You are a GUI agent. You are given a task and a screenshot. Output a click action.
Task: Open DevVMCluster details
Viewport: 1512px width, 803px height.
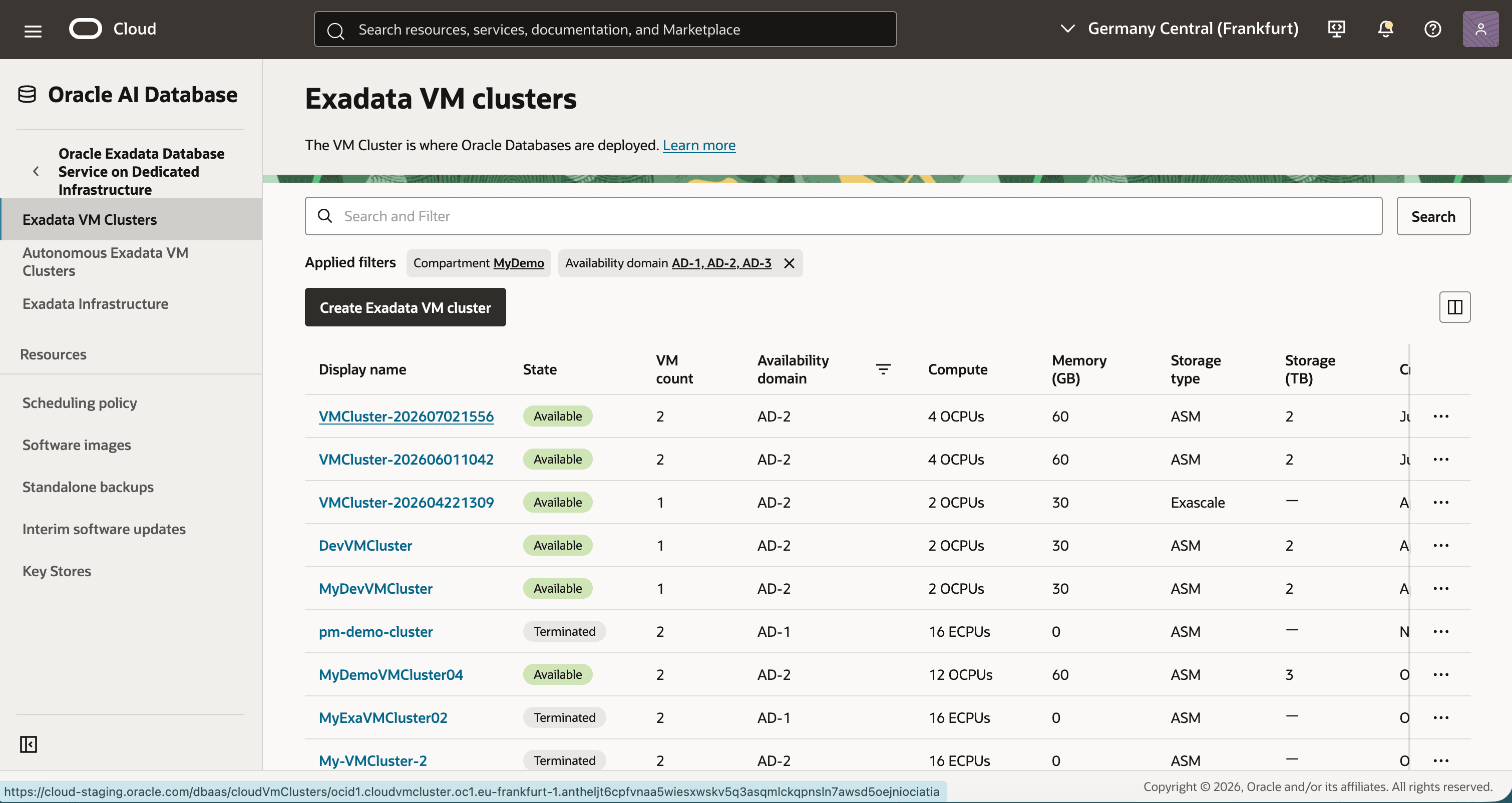coord(365,545)
